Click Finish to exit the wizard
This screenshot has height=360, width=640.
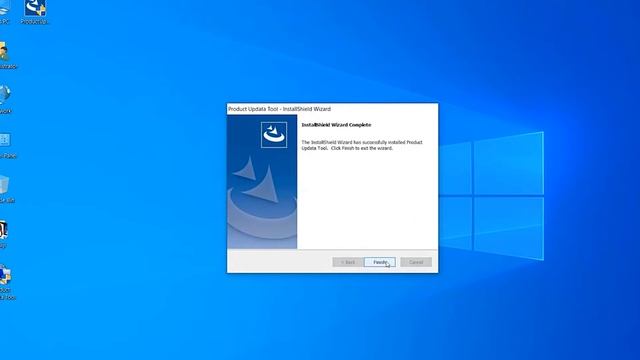pos(380,262)
